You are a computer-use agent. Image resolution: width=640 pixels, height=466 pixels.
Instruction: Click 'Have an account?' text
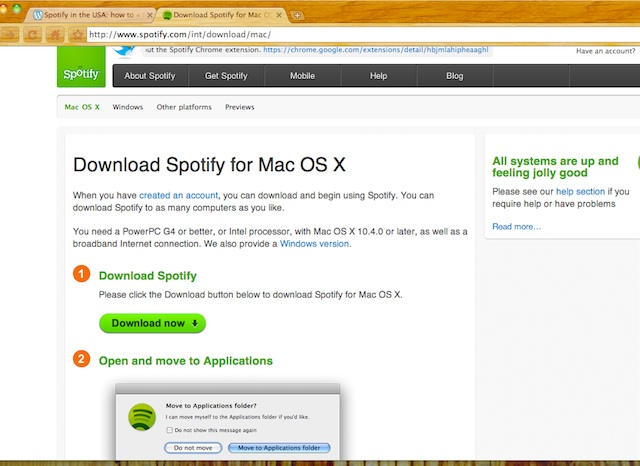[605, 51]
